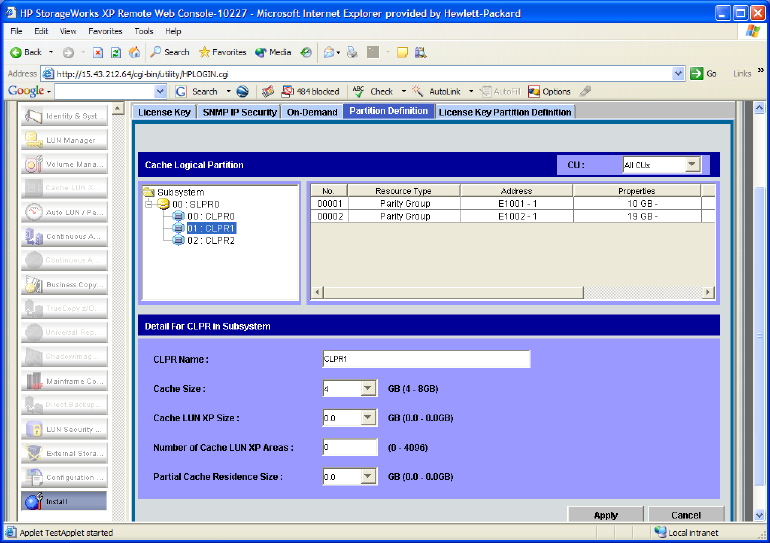
Task: Click the CLPR Name text field
Action: (425, 360)
